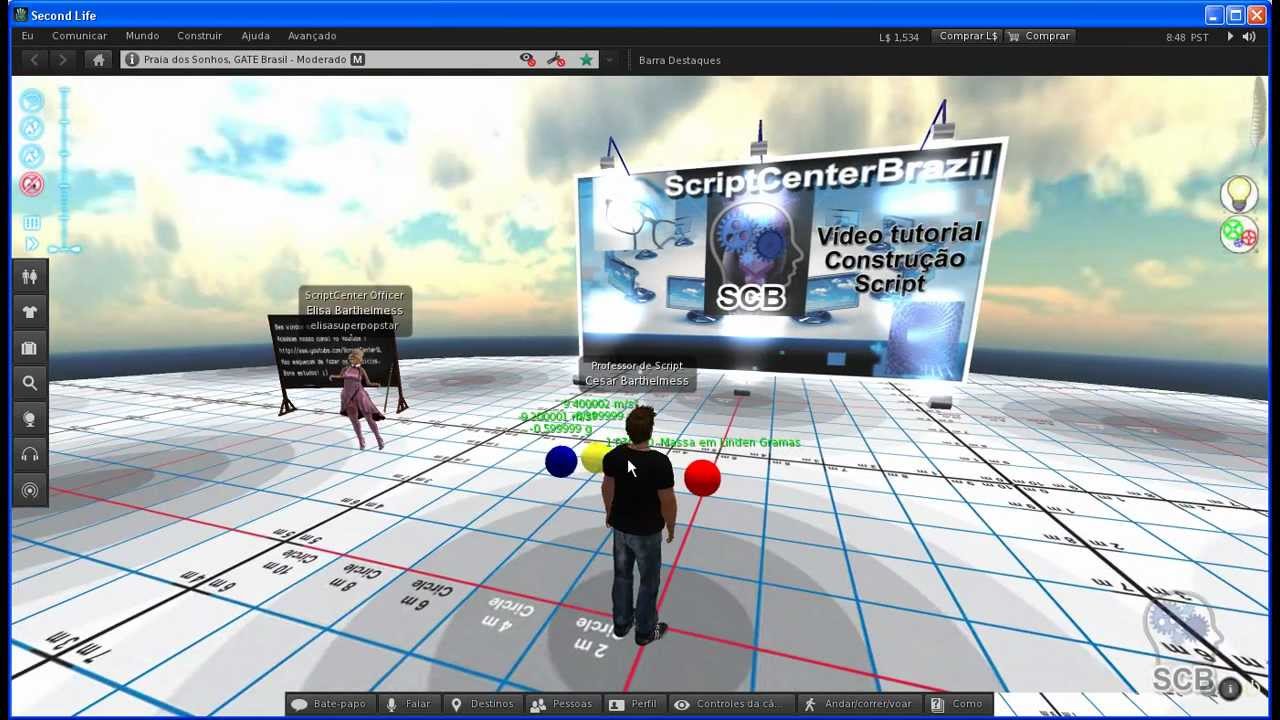The image size is (1280, 720).
Task: Open the headphones sidebar button
Action: coord(30,455)
